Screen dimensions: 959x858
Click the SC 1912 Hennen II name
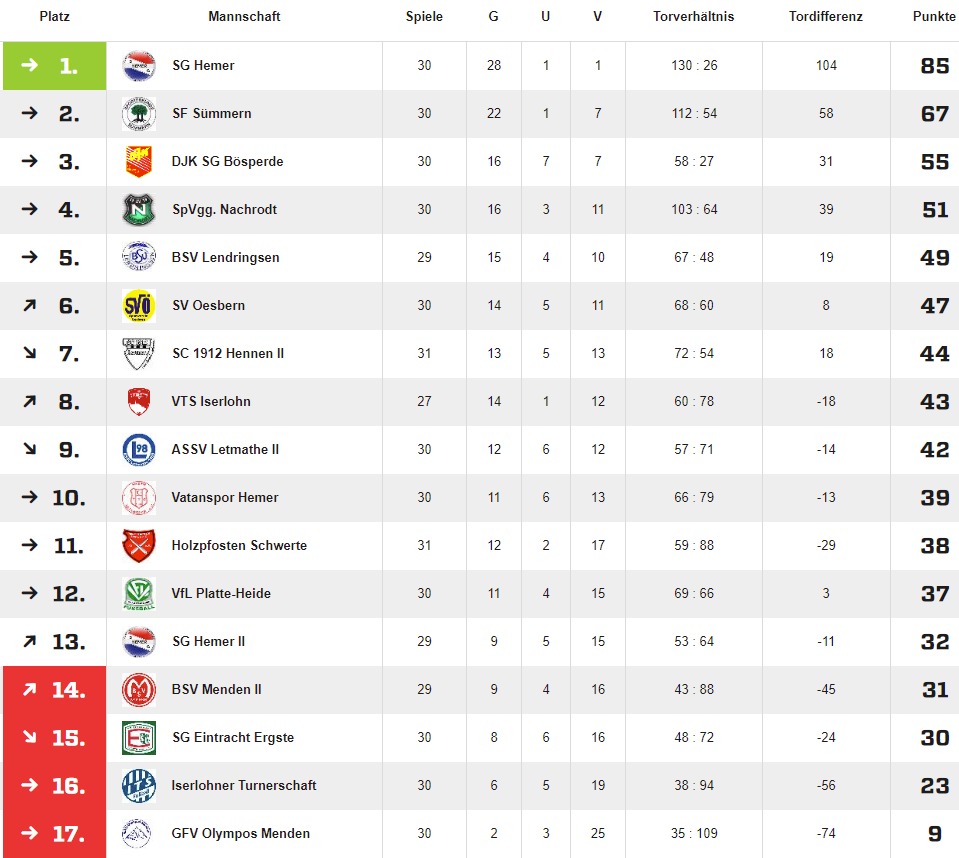228,354
